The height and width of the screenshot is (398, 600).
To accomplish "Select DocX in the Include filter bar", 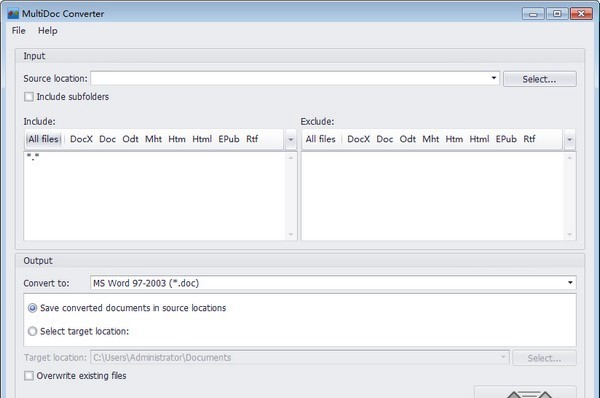I will [x=81, y=139].
